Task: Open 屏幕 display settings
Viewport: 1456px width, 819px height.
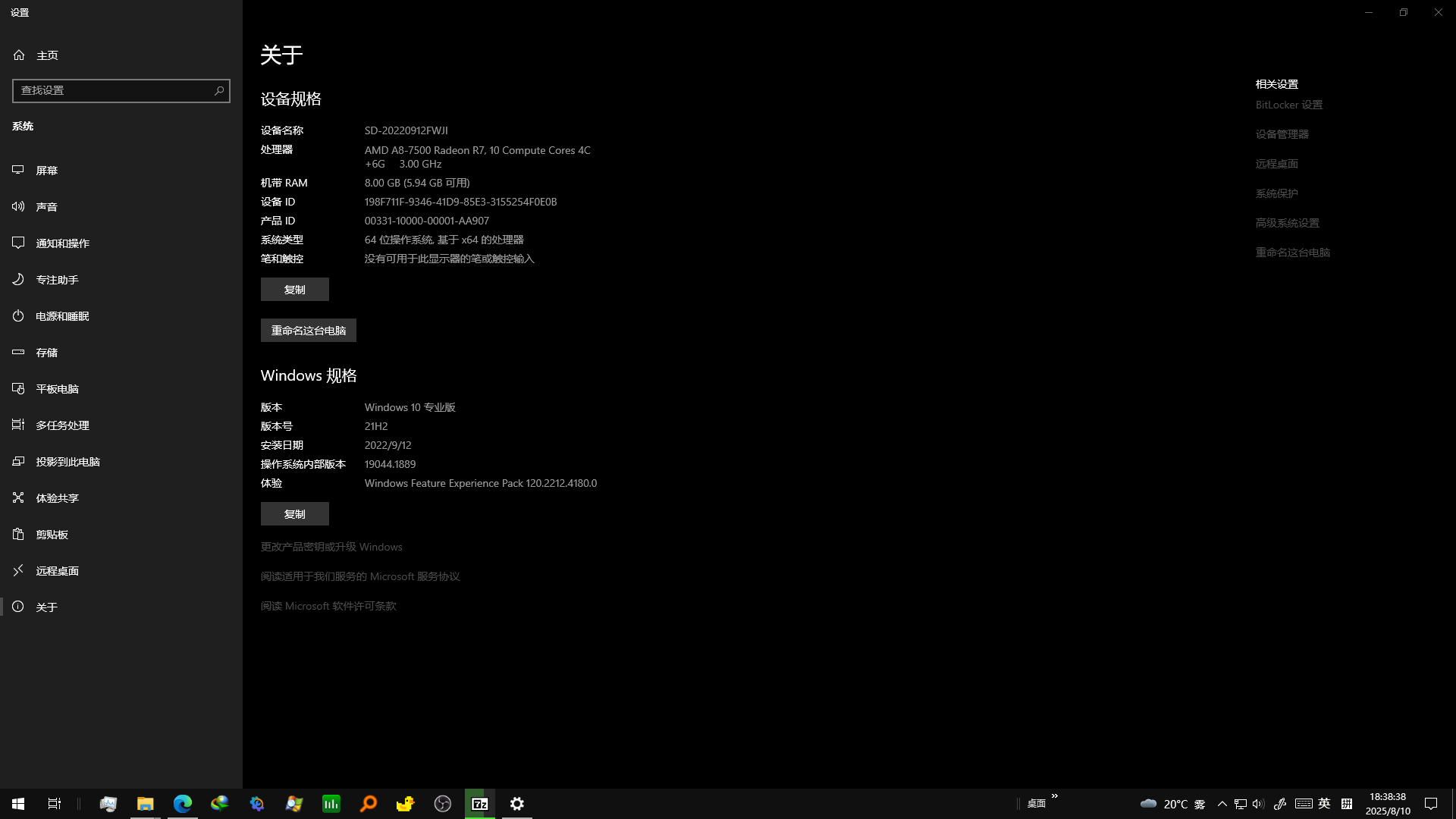Action: tap(121, 171)
